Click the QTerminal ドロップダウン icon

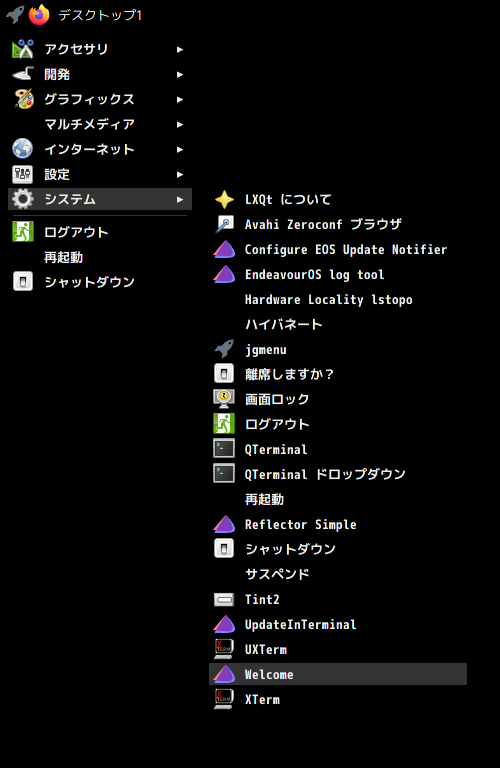click(x=224, y=474)
